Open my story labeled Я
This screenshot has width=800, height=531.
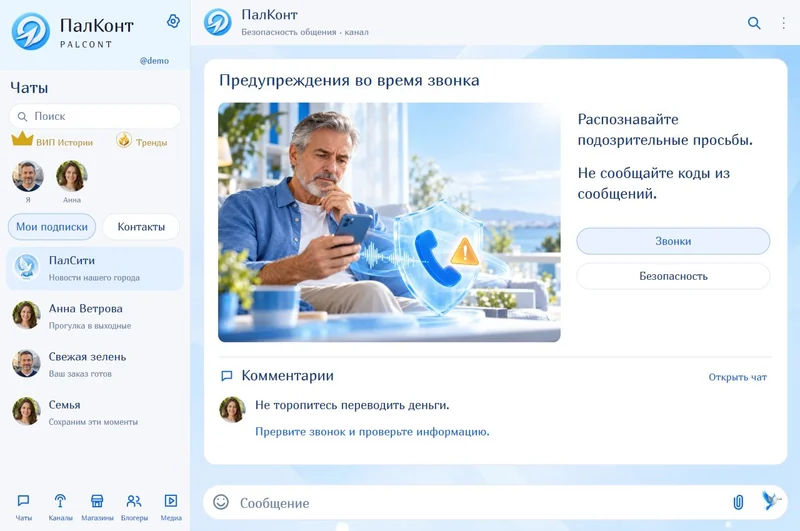[x=28, y=176]
